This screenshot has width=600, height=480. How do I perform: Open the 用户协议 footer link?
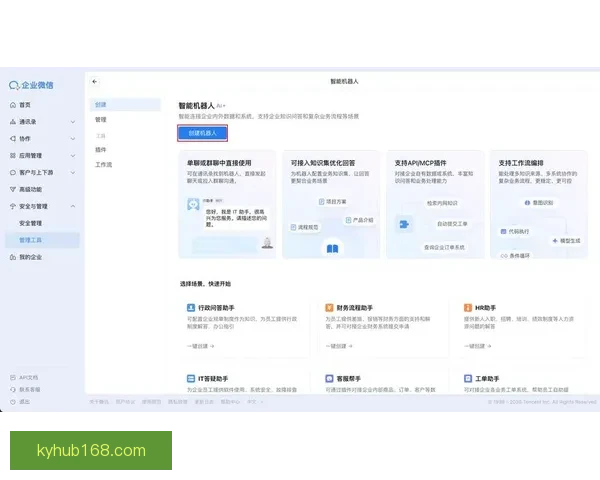click(x=125, y=402)
